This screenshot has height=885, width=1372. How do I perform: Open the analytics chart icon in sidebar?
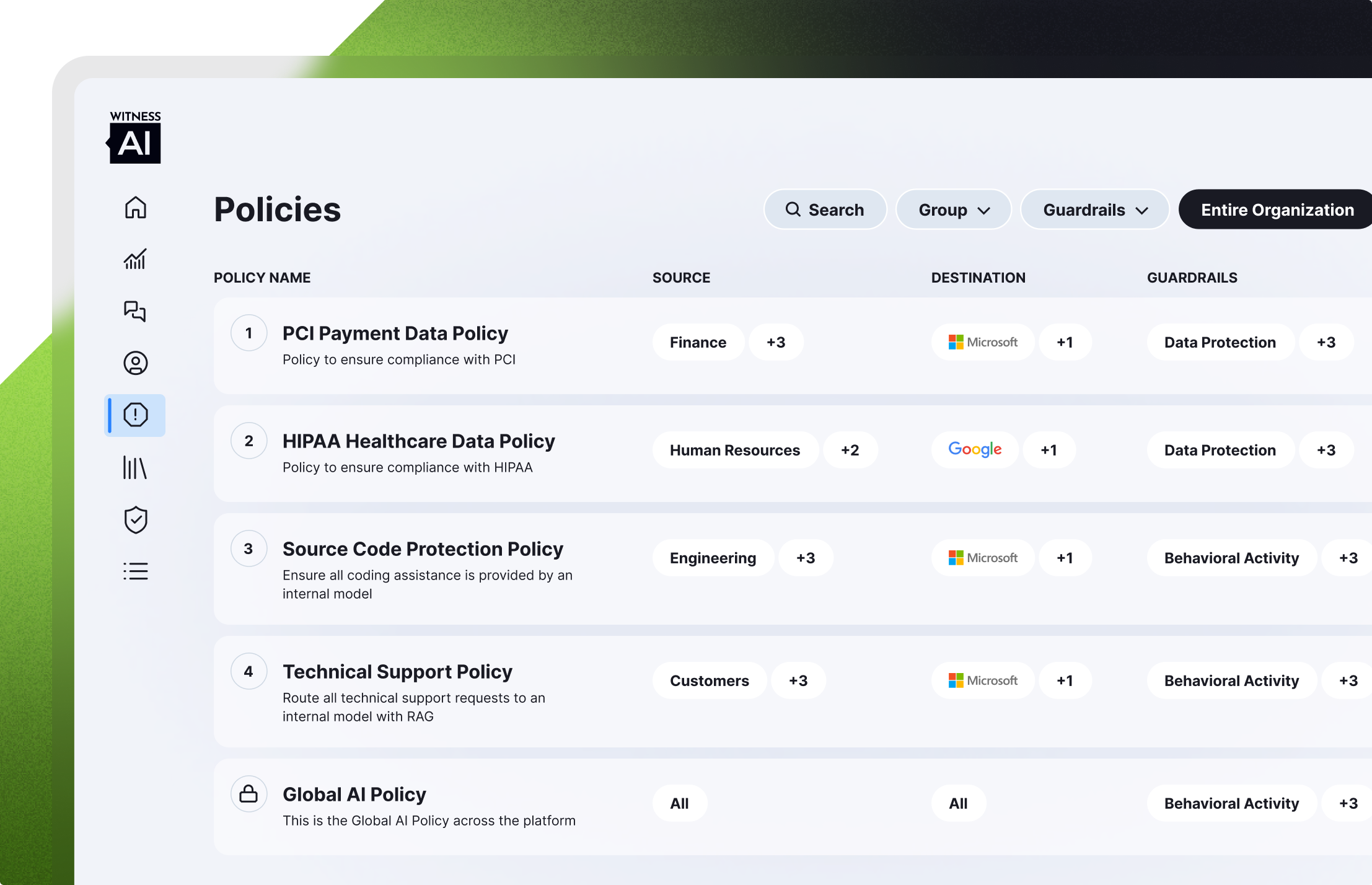[135, 259]
